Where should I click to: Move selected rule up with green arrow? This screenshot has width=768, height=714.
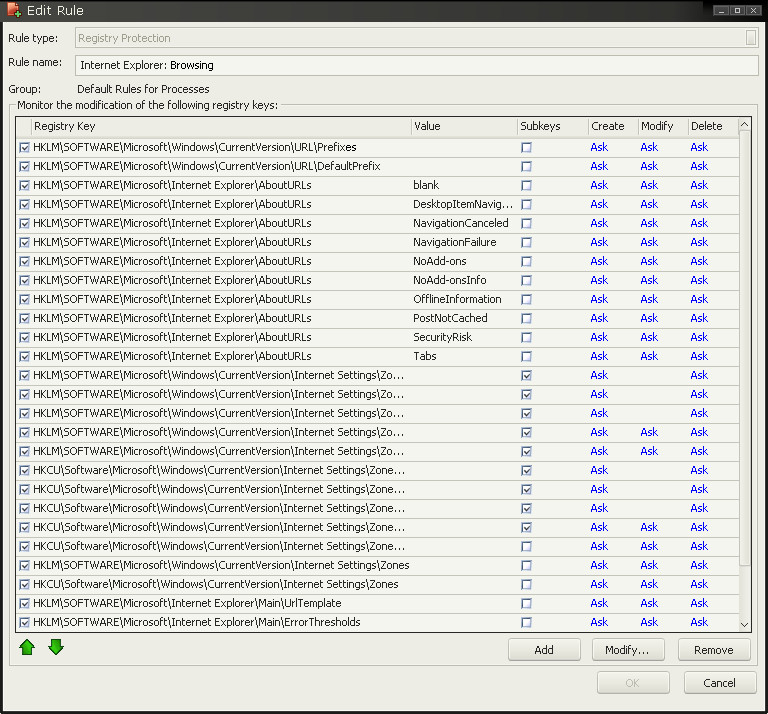coord(27,647)
